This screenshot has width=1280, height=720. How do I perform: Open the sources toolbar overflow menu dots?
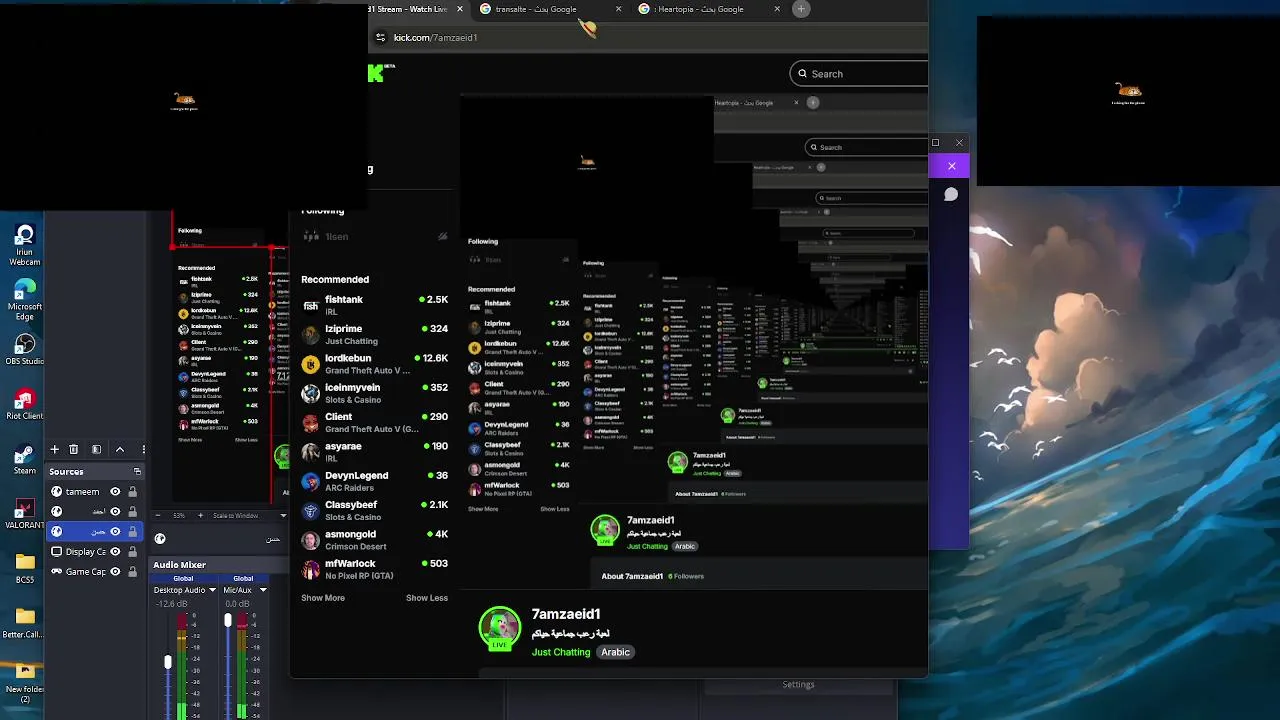[x=143, y=450]
